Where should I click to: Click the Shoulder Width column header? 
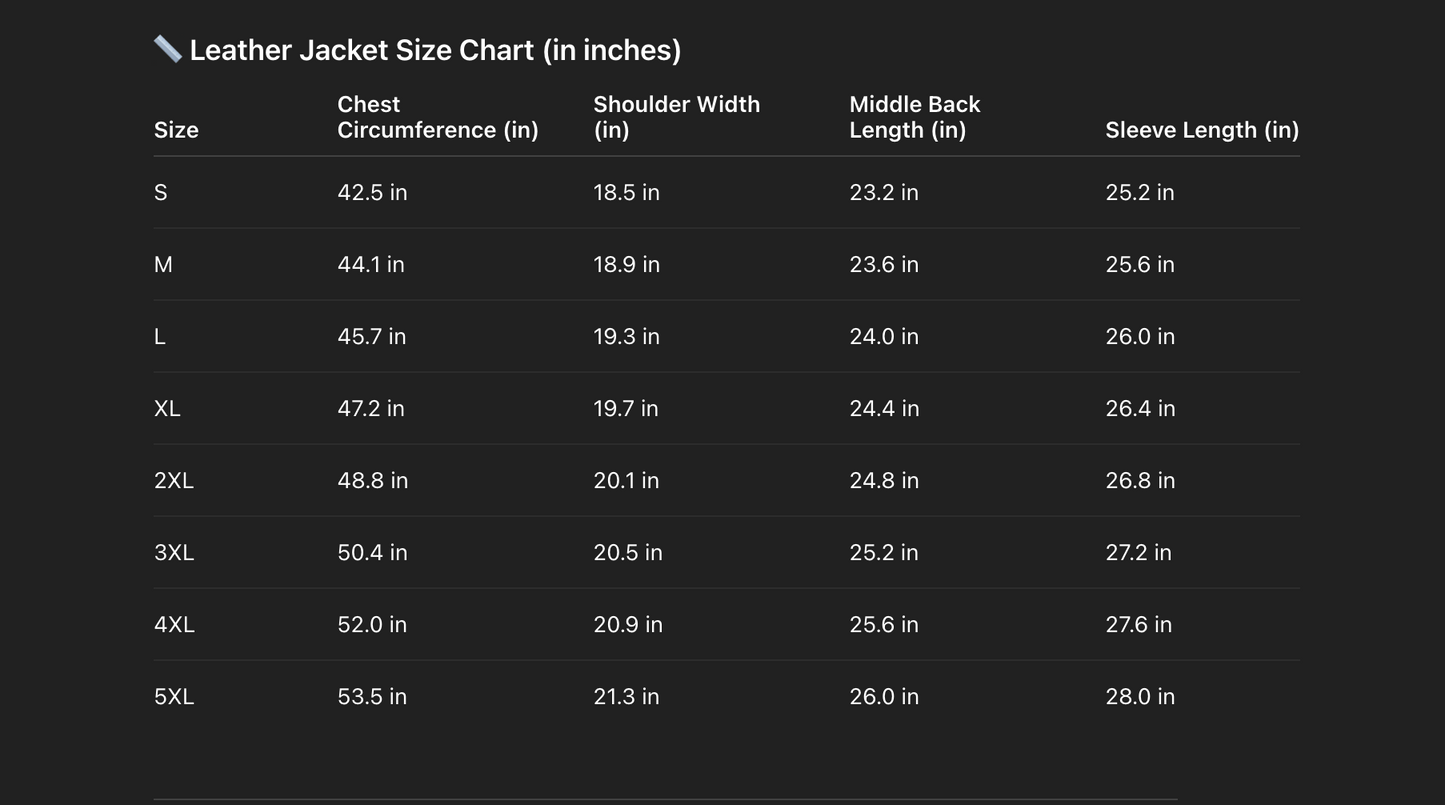(x=676, y=117)
